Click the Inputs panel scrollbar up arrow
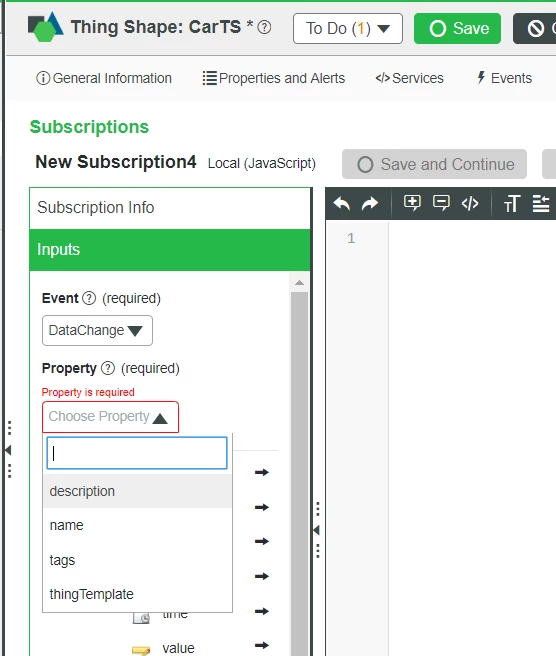 tap(300, 283)
